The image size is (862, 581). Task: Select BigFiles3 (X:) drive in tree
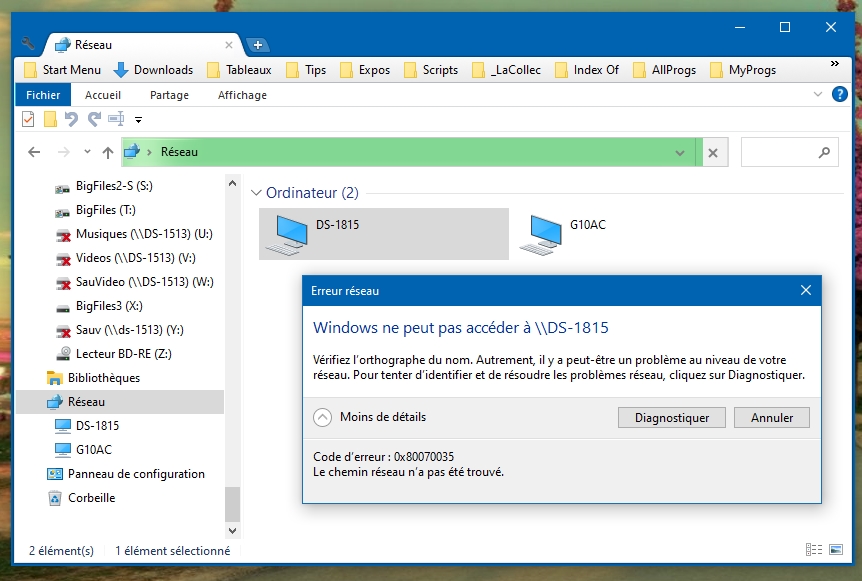[x=109, y=306]
